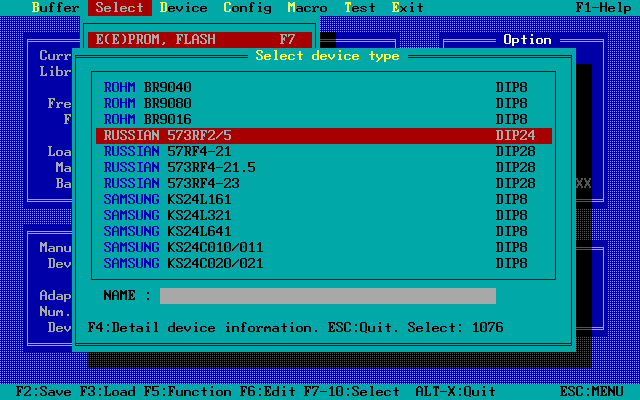Image resolution: width=640 pixels, height=400 pixels.
Task: Choose E(E)PROM, FLASH F7 menu entry
Action: [x=200, y=40]
